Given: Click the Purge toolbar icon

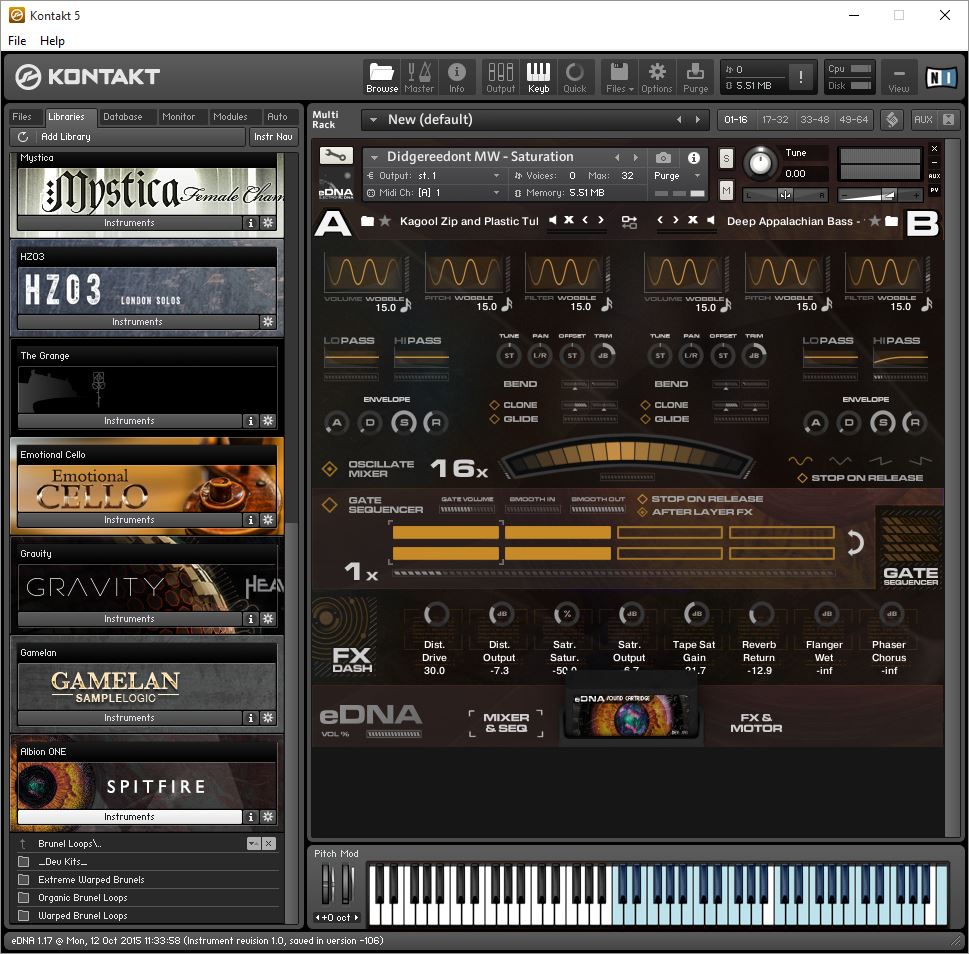Looking at the screenshot, I should 695,77.
